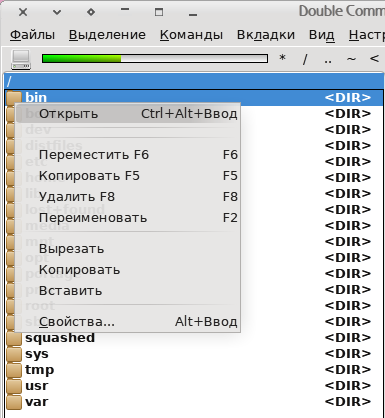Click the * drive bar button
Screen dimensions: 385x418
tap(282, 59)
